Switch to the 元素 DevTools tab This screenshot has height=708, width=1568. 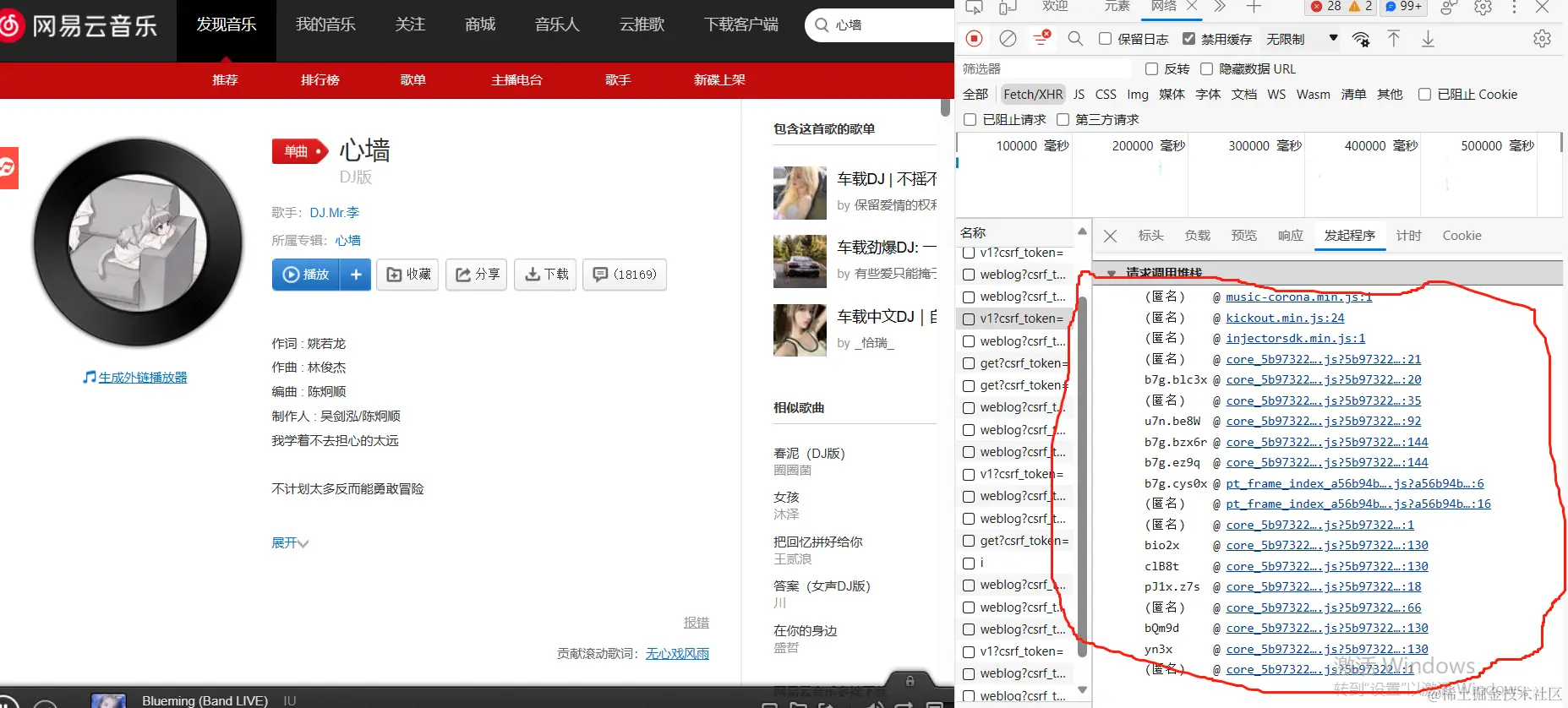[1117, 7]
